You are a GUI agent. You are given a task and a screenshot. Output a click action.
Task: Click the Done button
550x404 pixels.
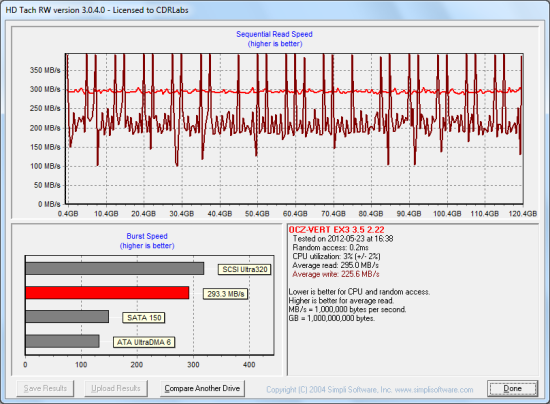[512, 389]
